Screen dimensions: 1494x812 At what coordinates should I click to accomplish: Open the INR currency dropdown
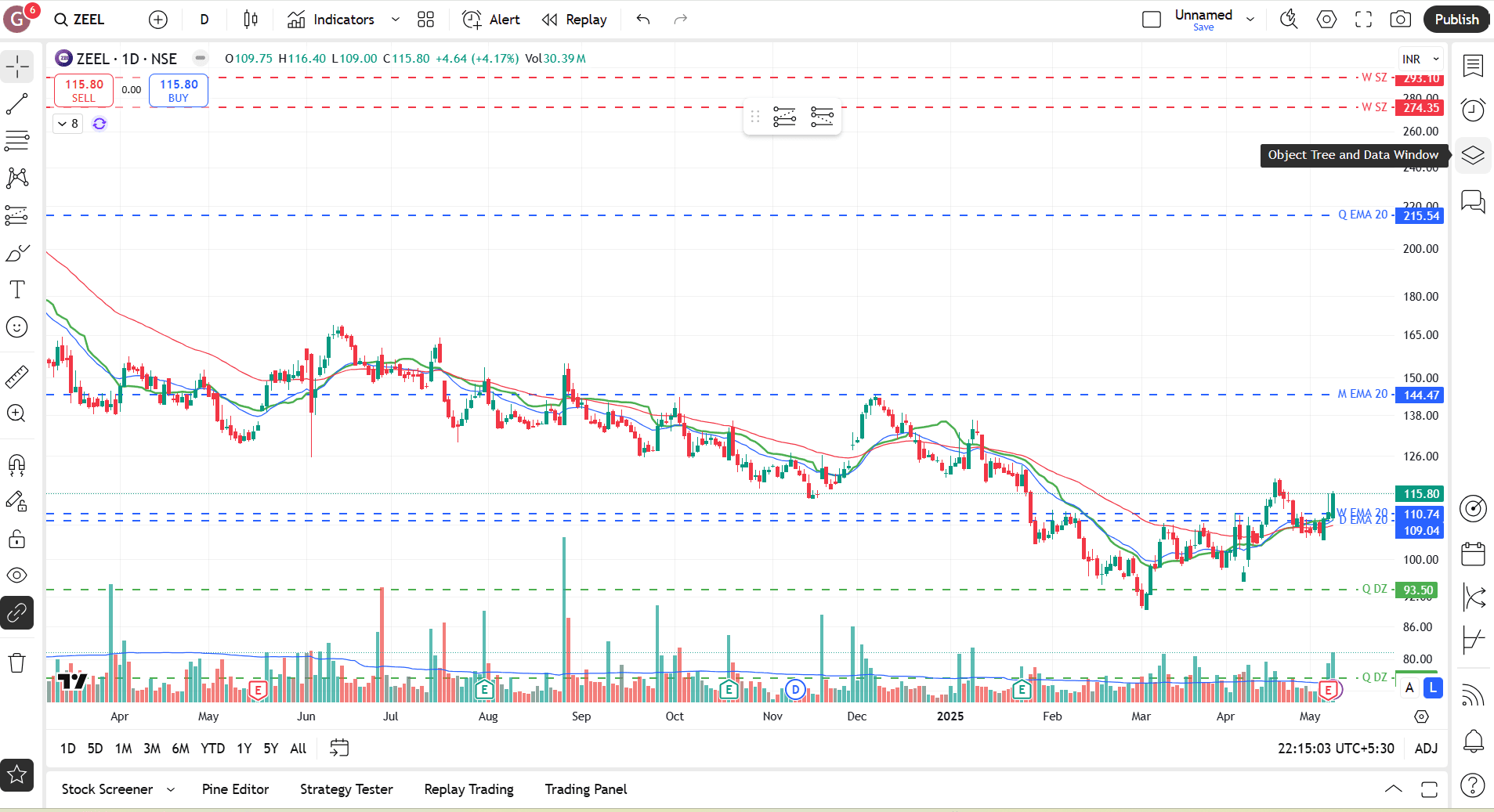(1421, 60)
